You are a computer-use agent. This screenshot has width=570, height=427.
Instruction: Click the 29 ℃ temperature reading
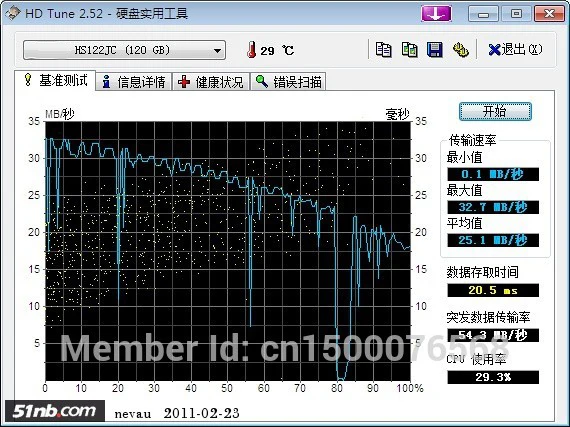[277, 51]
